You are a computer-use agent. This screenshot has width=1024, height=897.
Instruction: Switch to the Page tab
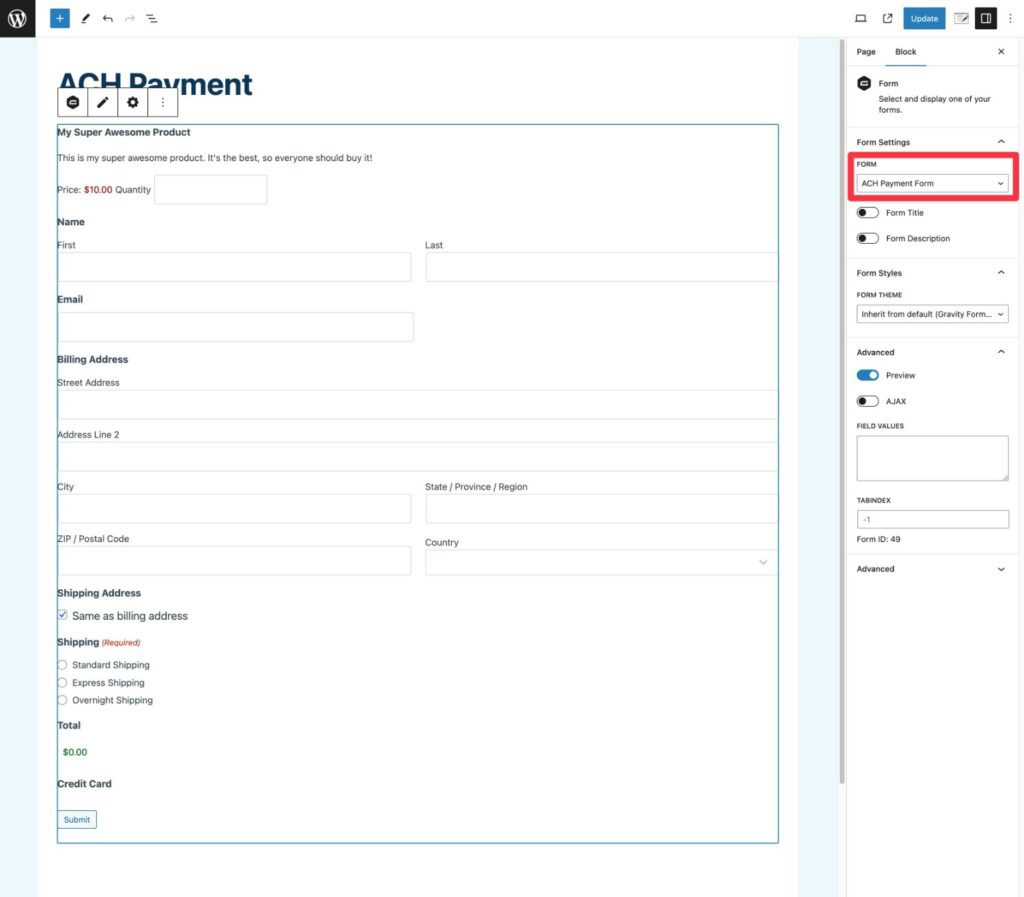click(865, 51)
